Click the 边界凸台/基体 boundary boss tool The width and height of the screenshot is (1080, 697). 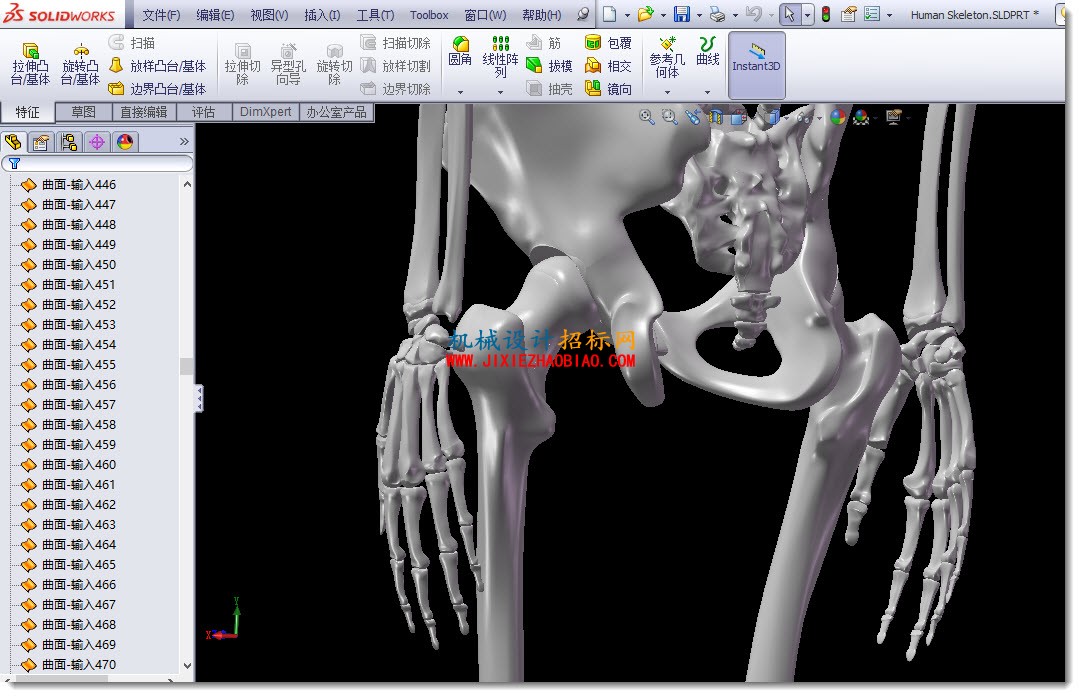pos(158,88)
